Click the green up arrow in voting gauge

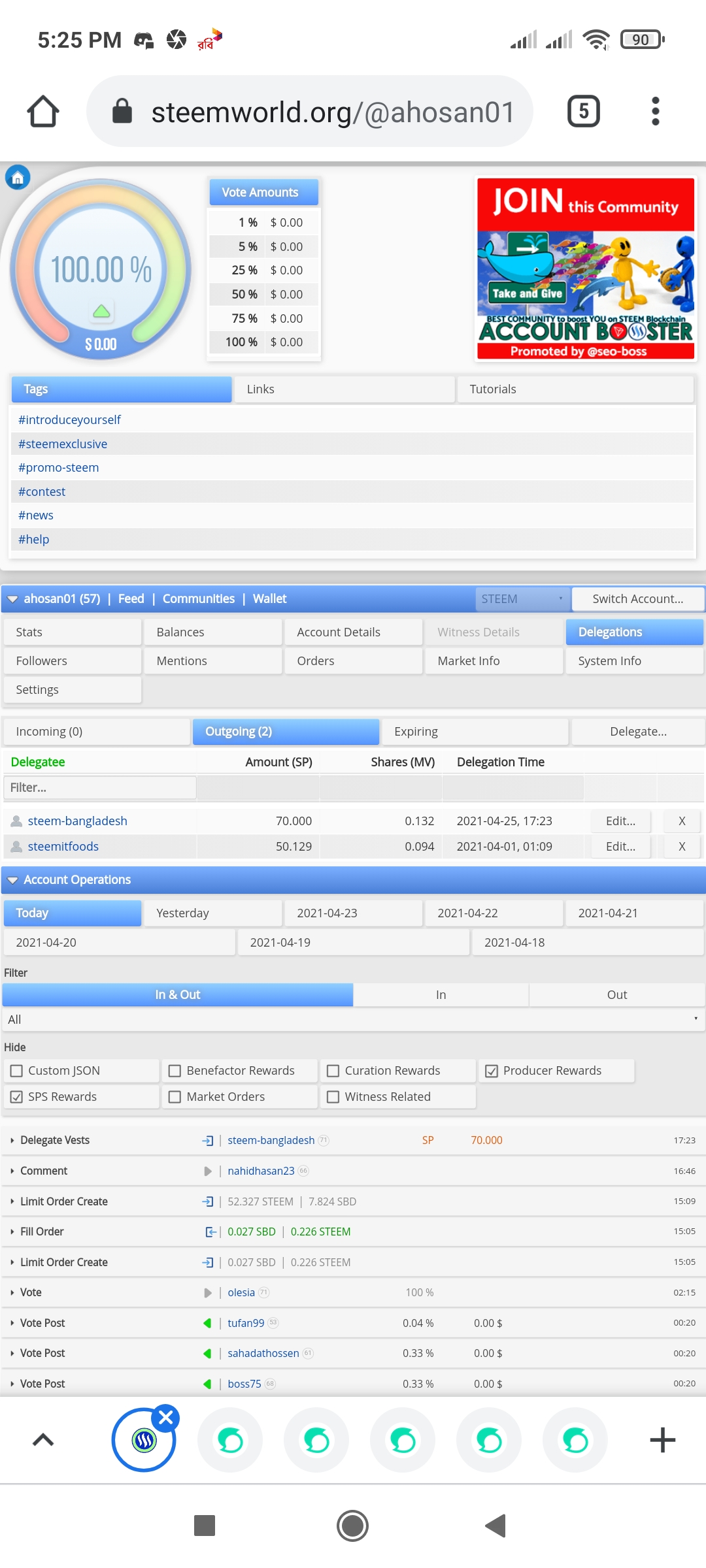pos(101,311)
